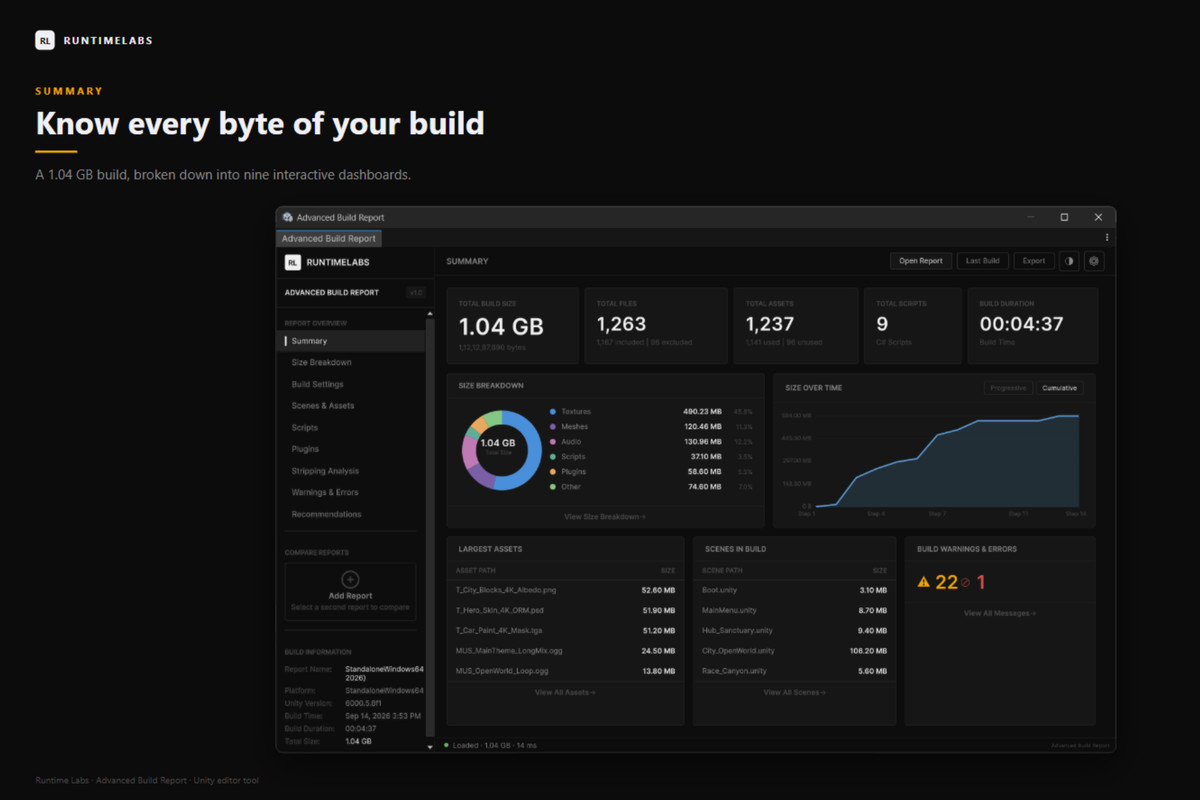1200x800 pixels.
Task: Click the pink Audio legend swatch
Action: pyautogui.click(x=553, y=442)
